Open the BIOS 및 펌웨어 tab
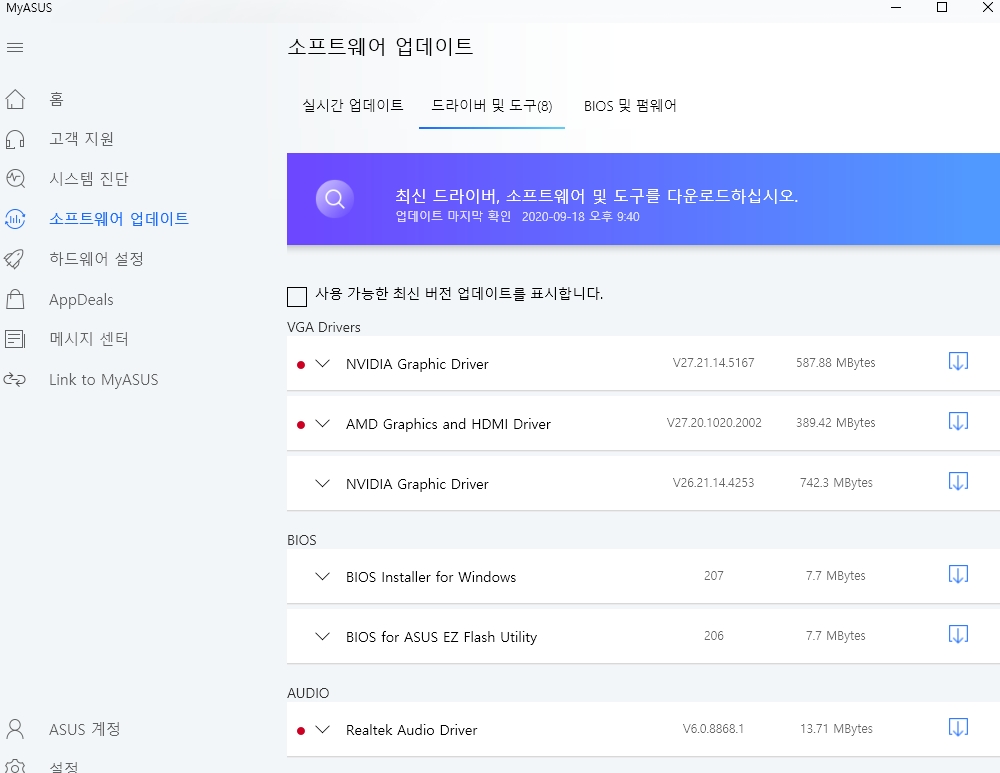 point(630,105)
